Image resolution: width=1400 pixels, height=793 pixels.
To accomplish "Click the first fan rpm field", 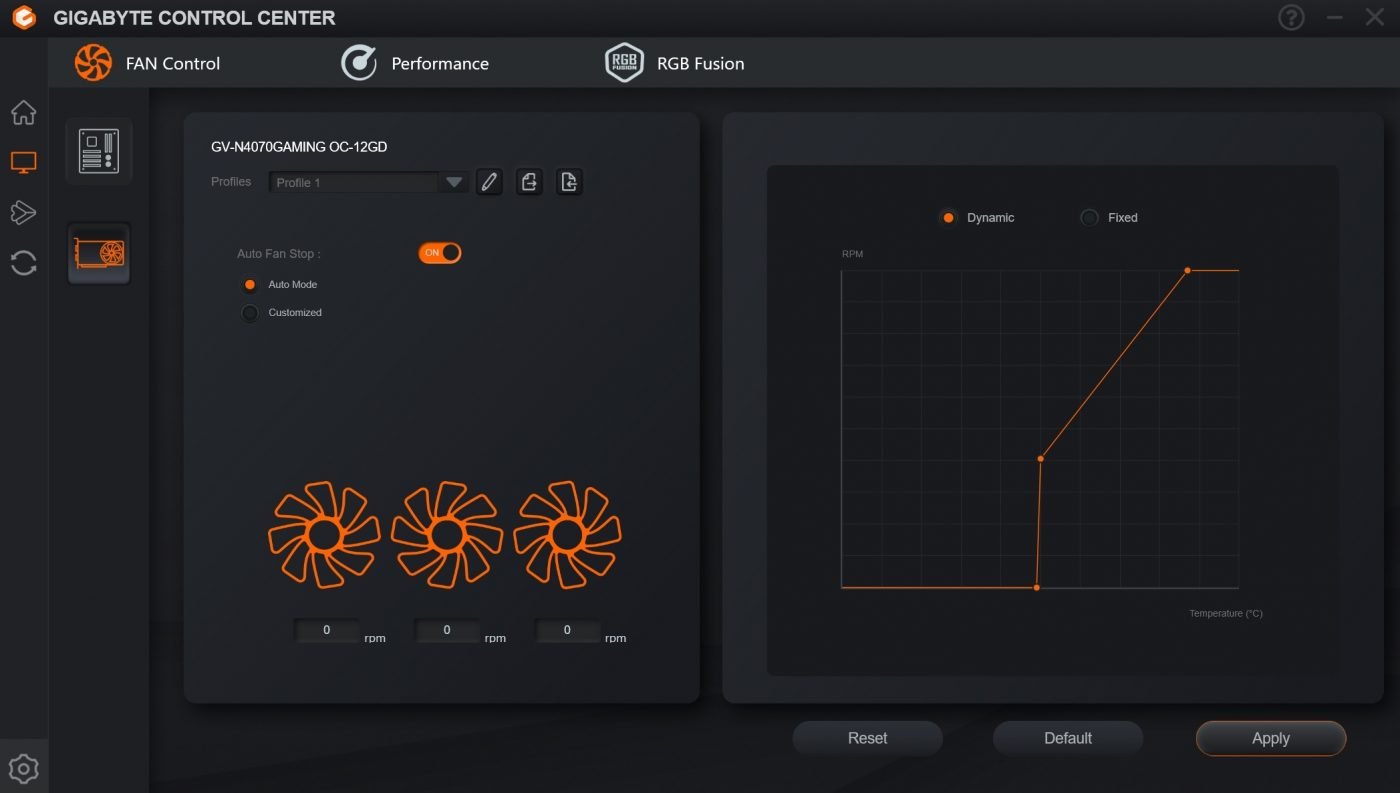I will point(326,630).
